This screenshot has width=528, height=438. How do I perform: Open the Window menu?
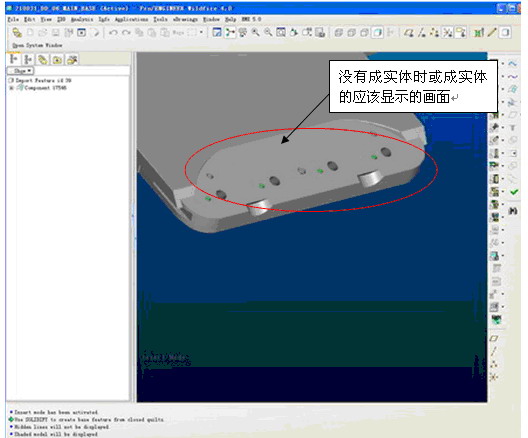(x=211, y=19)
